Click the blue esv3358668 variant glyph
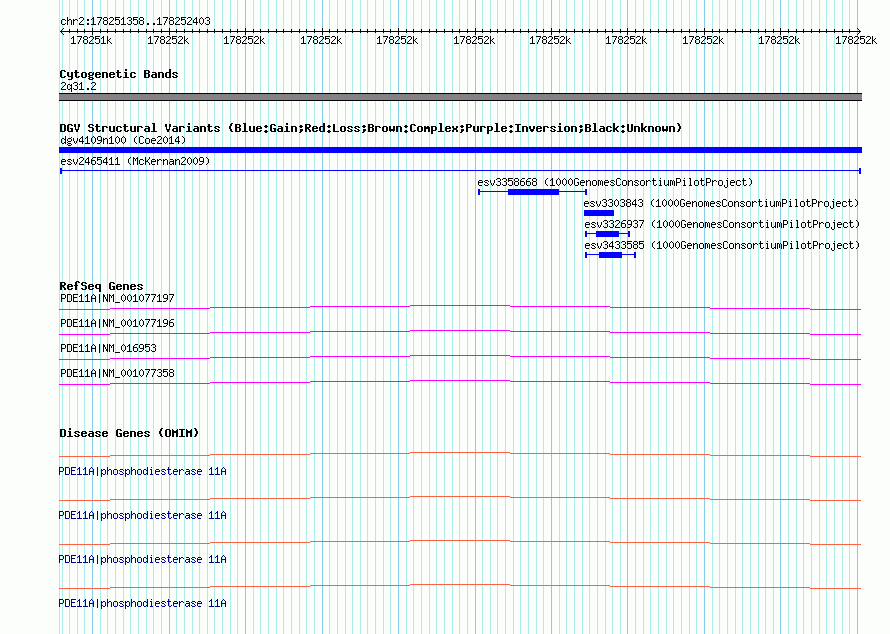 tap(532, 192)
